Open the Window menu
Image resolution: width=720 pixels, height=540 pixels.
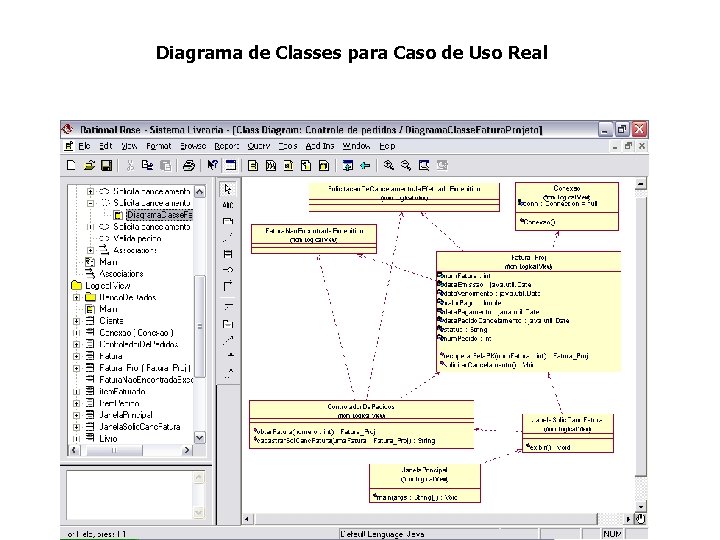click(356, 146)
